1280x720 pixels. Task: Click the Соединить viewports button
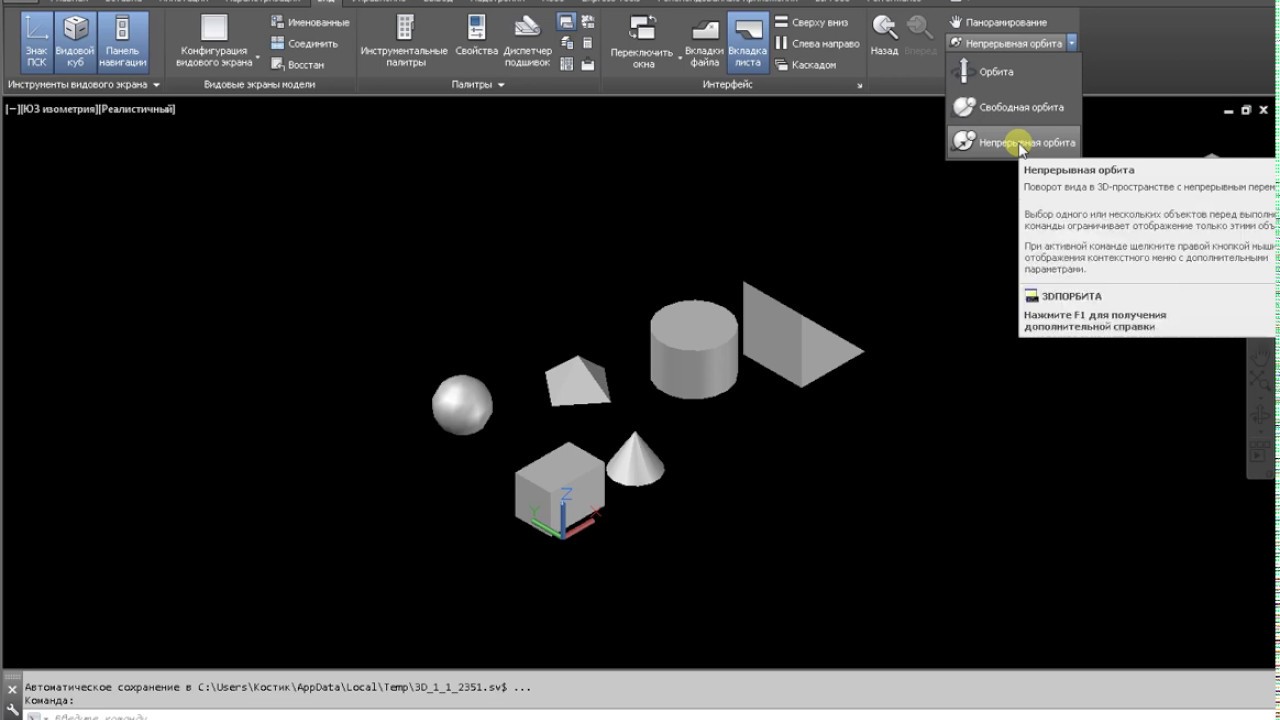(x=305, y=43)
